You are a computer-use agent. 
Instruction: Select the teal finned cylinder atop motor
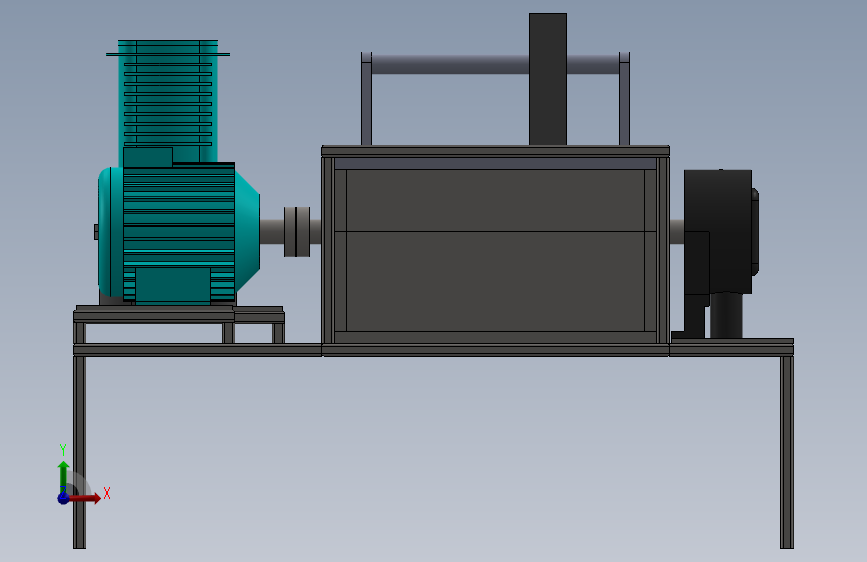pos(168,100)
